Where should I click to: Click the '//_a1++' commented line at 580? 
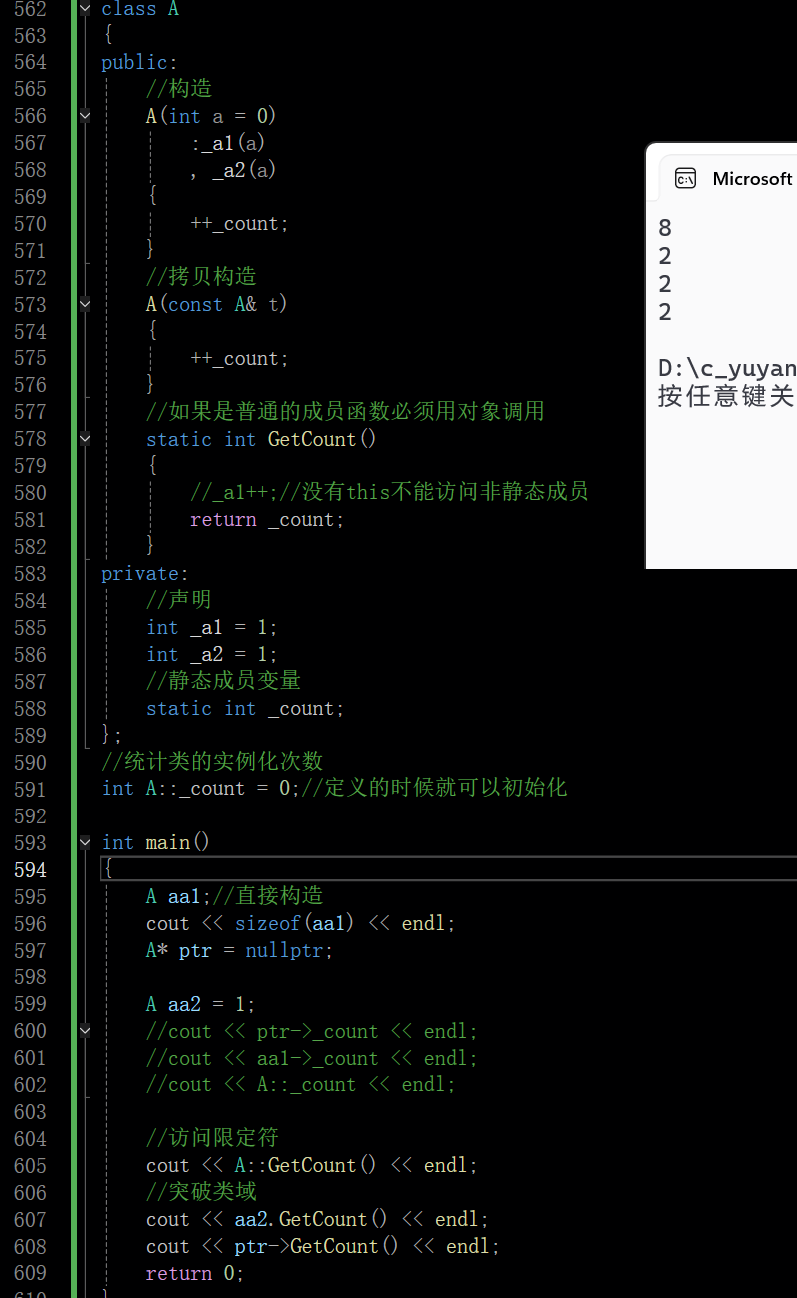pyautogui.click(x=389, y=492)
